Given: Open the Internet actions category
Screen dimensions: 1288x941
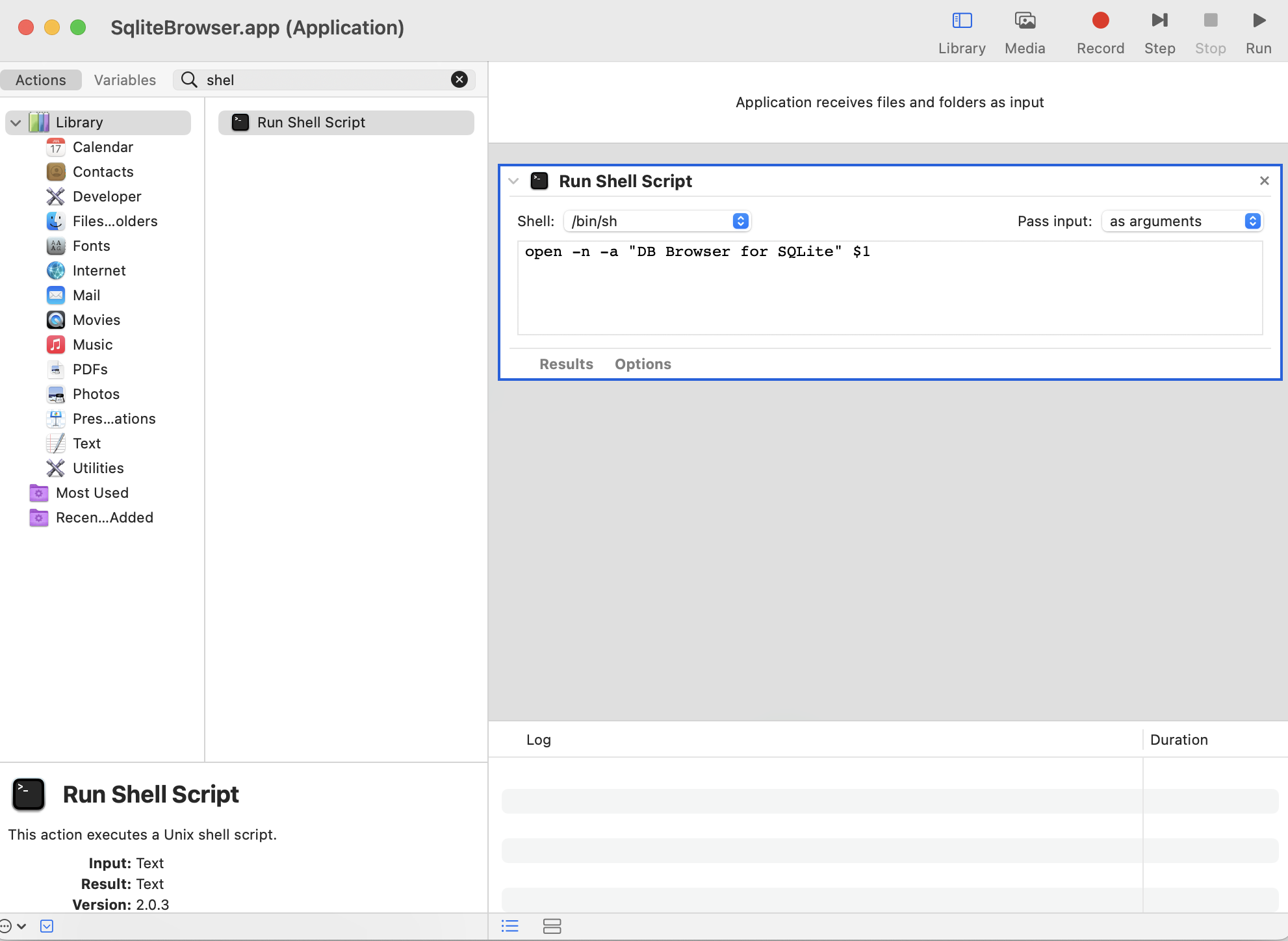Looking at the screenshot, I should pos(99,270).
